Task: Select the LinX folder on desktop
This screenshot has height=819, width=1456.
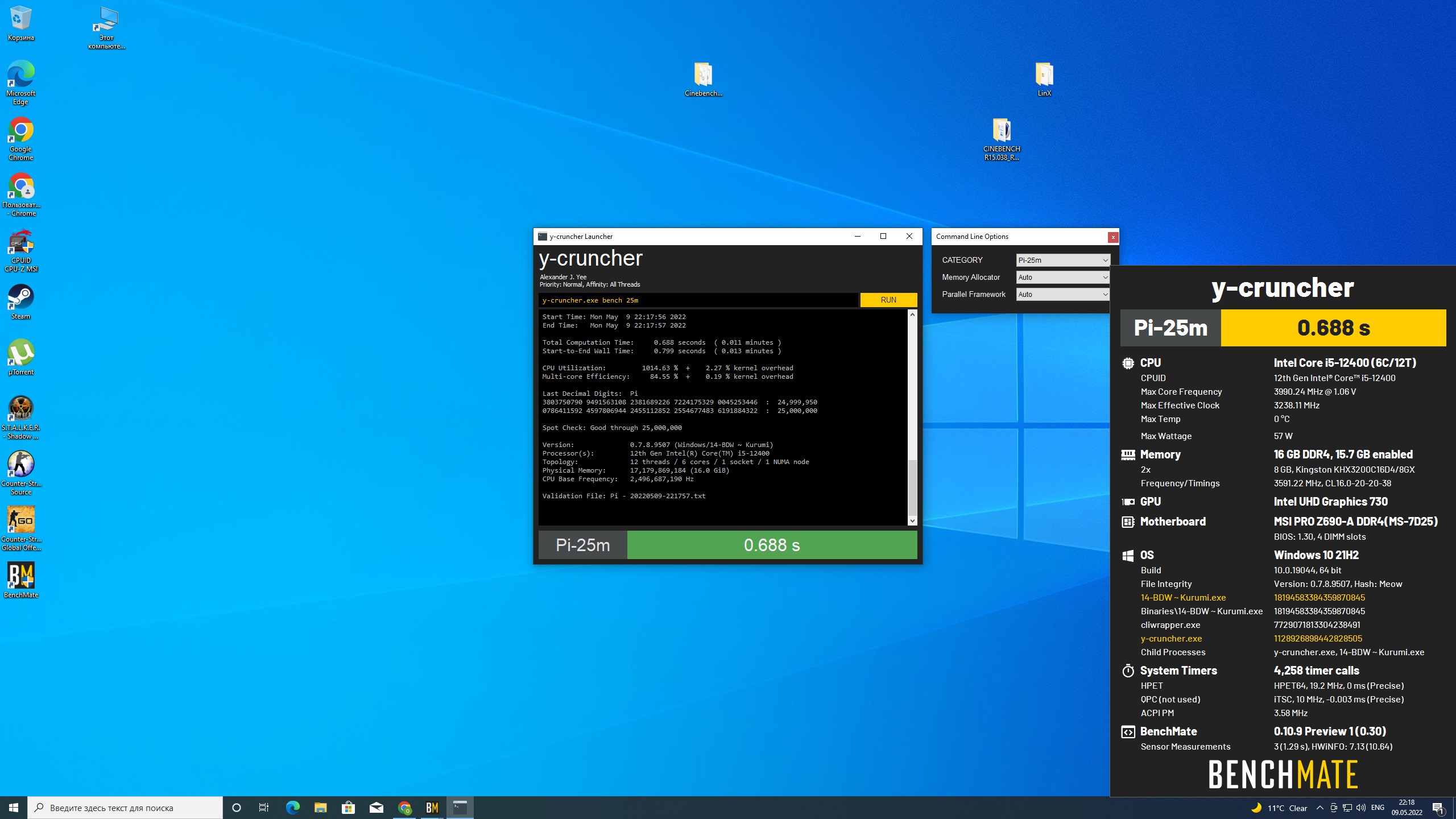Action: click(x=1044, y=80)
